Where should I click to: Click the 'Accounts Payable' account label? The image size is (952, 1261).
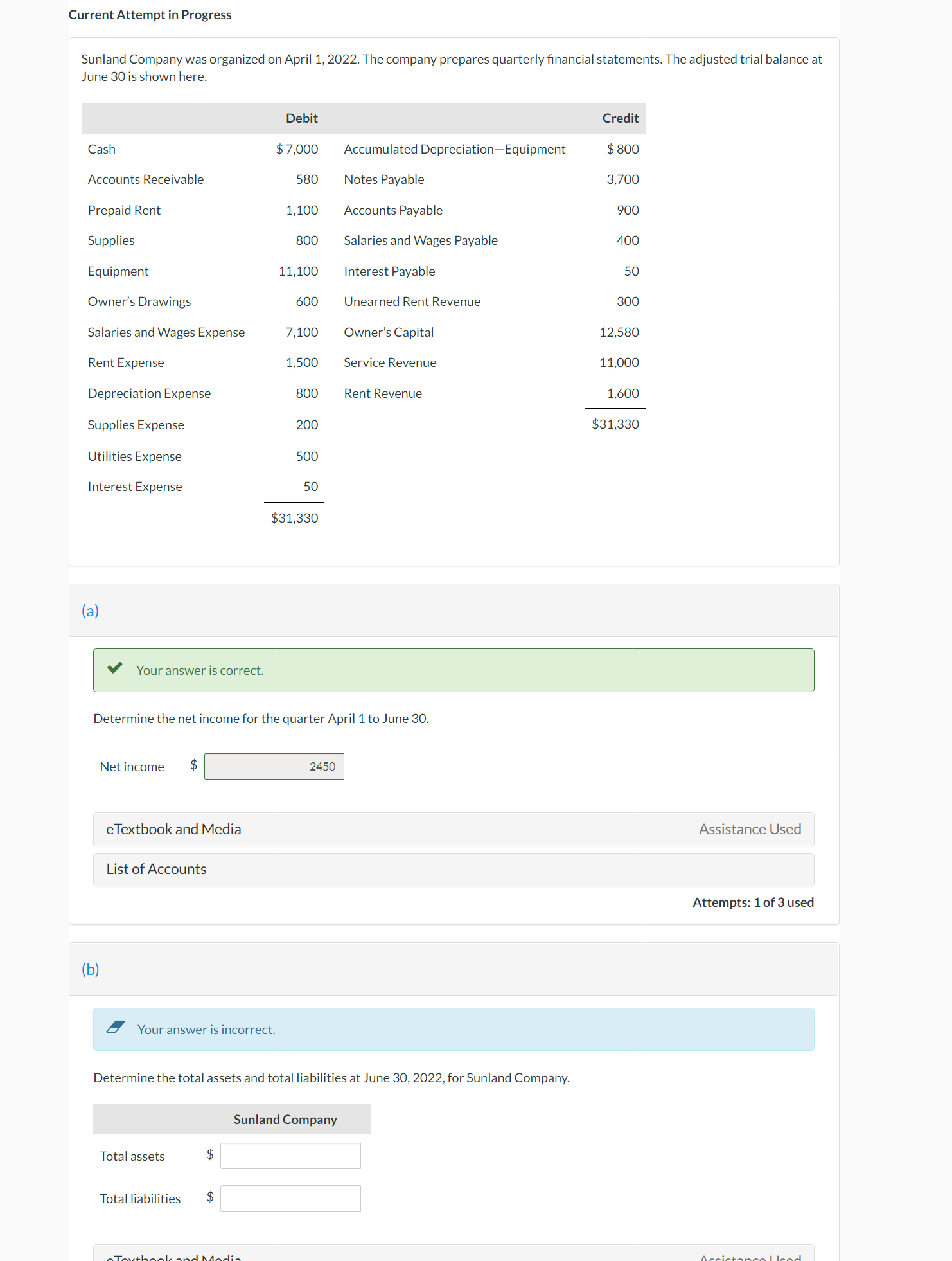click(393, 210)
